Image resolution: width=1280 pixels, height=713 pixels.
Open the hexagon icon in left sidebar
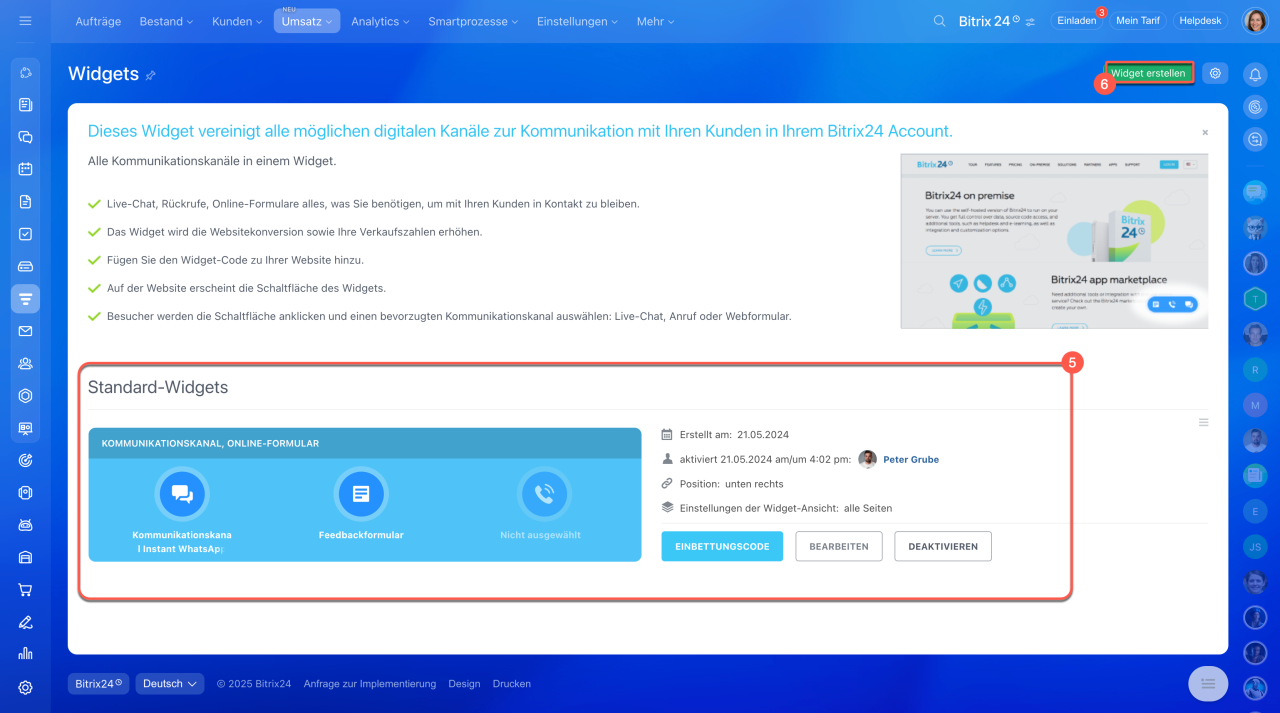26,395
